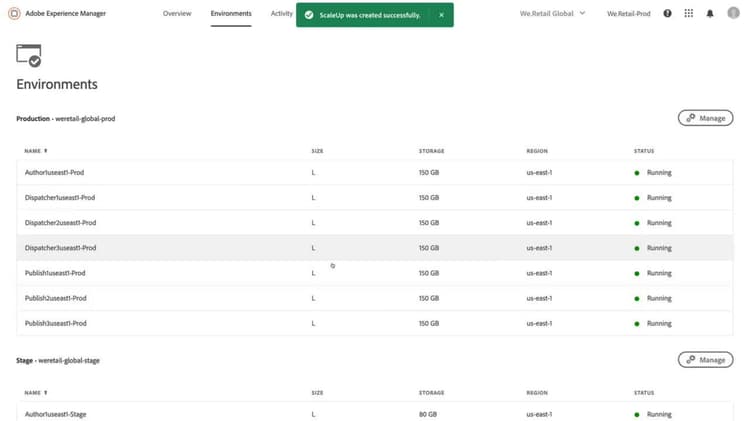
Task: Click the Production Region column header
Action: coord(537,151)
